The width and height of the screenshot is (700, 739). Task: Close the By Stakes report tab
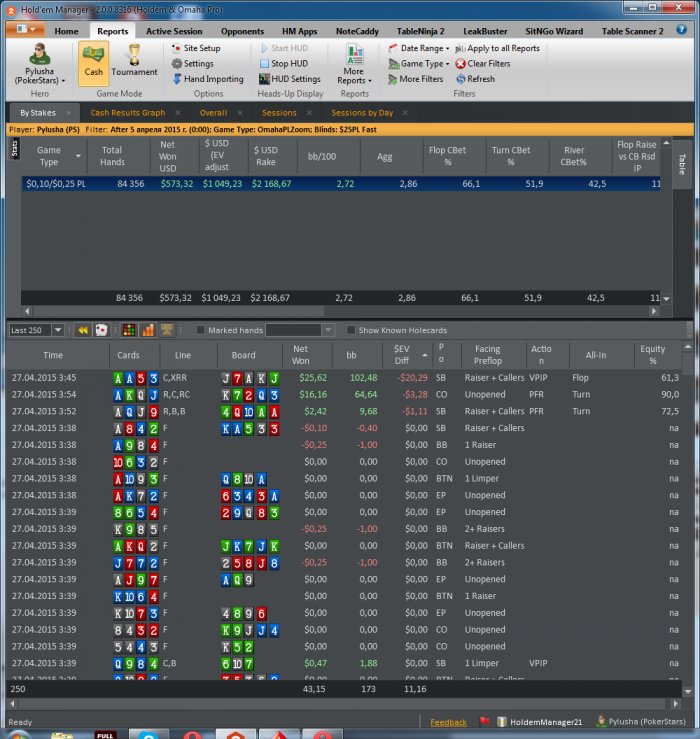click(x=68, y=113)
